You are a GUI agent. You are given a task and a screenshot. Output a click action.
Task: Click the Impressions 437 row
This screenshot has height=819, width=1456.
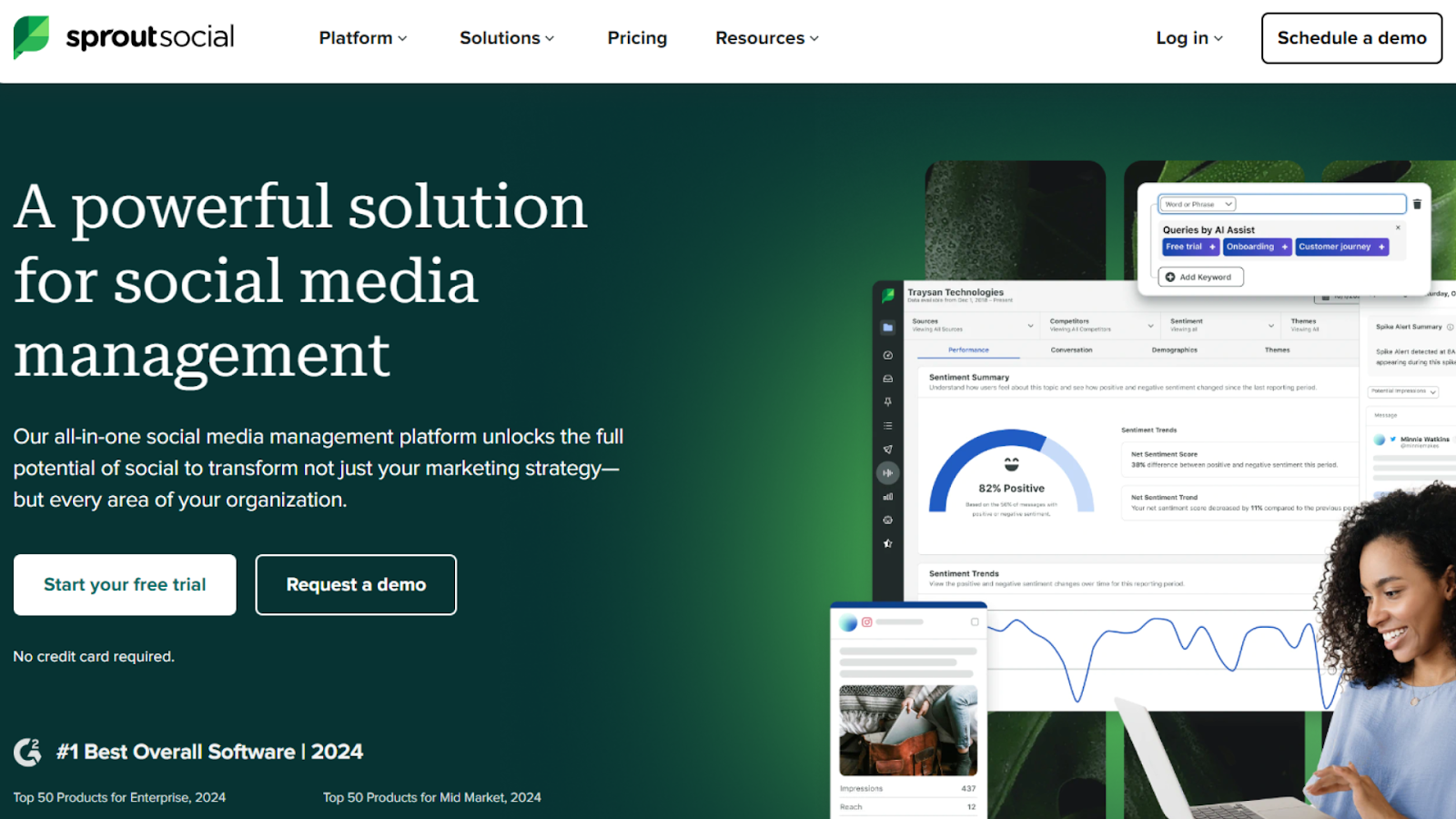click(908, 789)
